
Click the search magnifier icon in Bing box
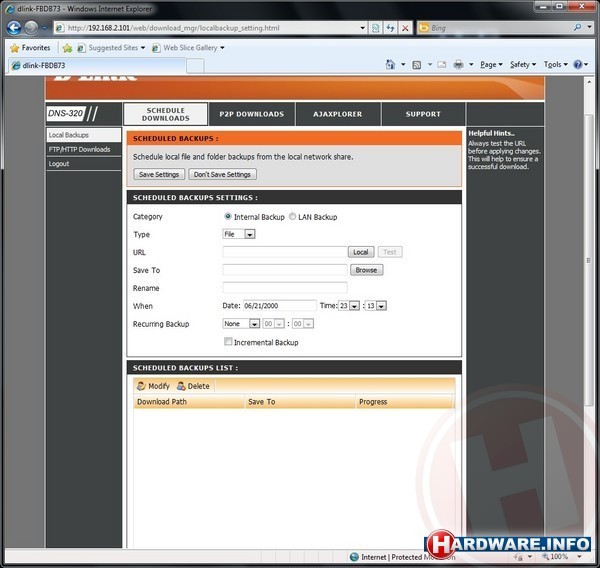[577, 28]
